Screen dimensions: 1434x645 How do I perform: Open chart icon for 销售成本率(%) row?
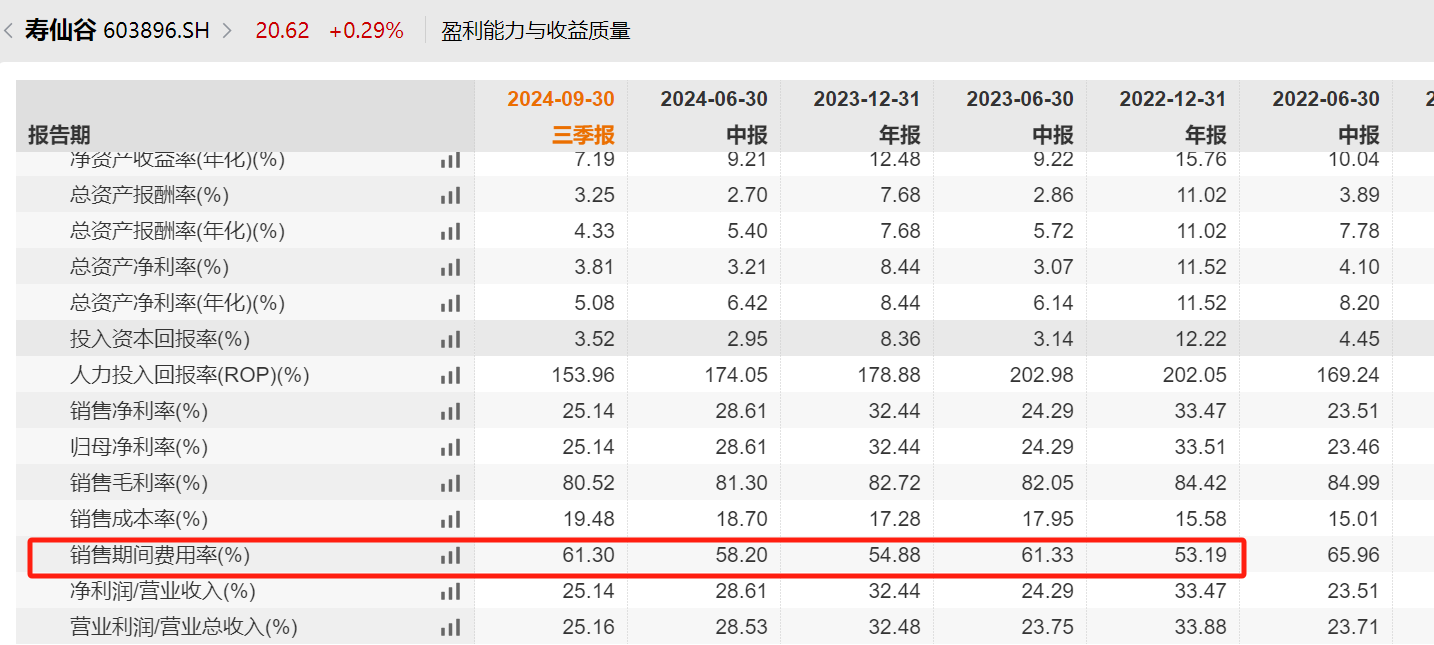pyautogui.click(x=450, y=519)
